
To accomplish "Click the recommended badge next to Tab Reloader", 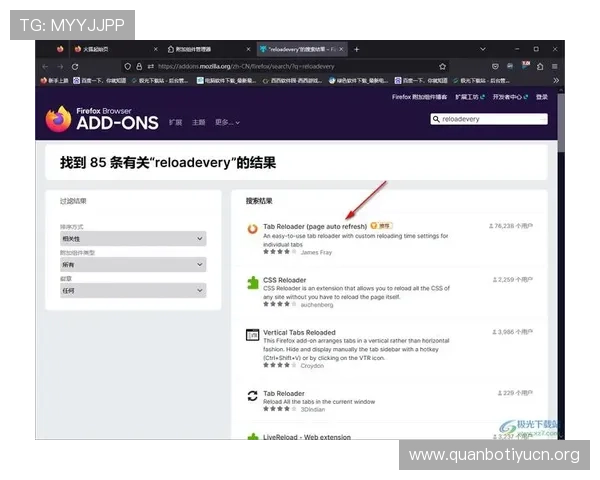I will [x=382, y=225].
